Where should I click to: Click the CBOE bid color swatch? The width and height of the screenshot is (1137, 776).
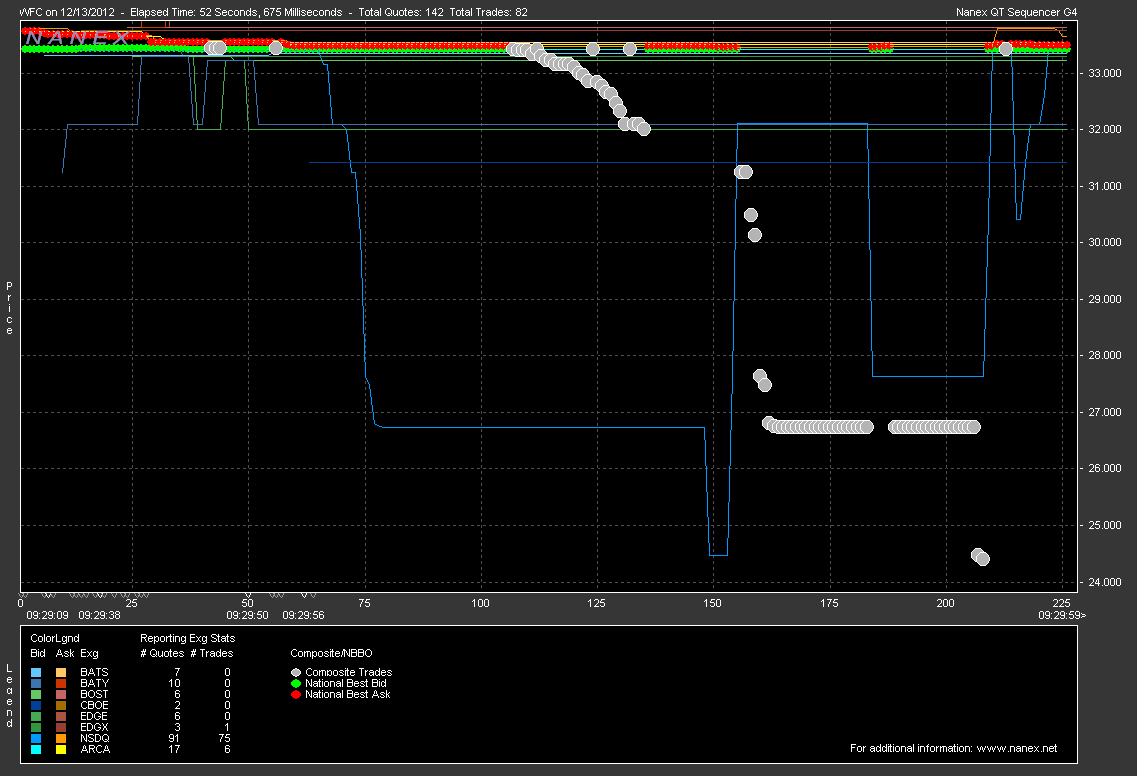pyautogui.click(x=36, y=705)
